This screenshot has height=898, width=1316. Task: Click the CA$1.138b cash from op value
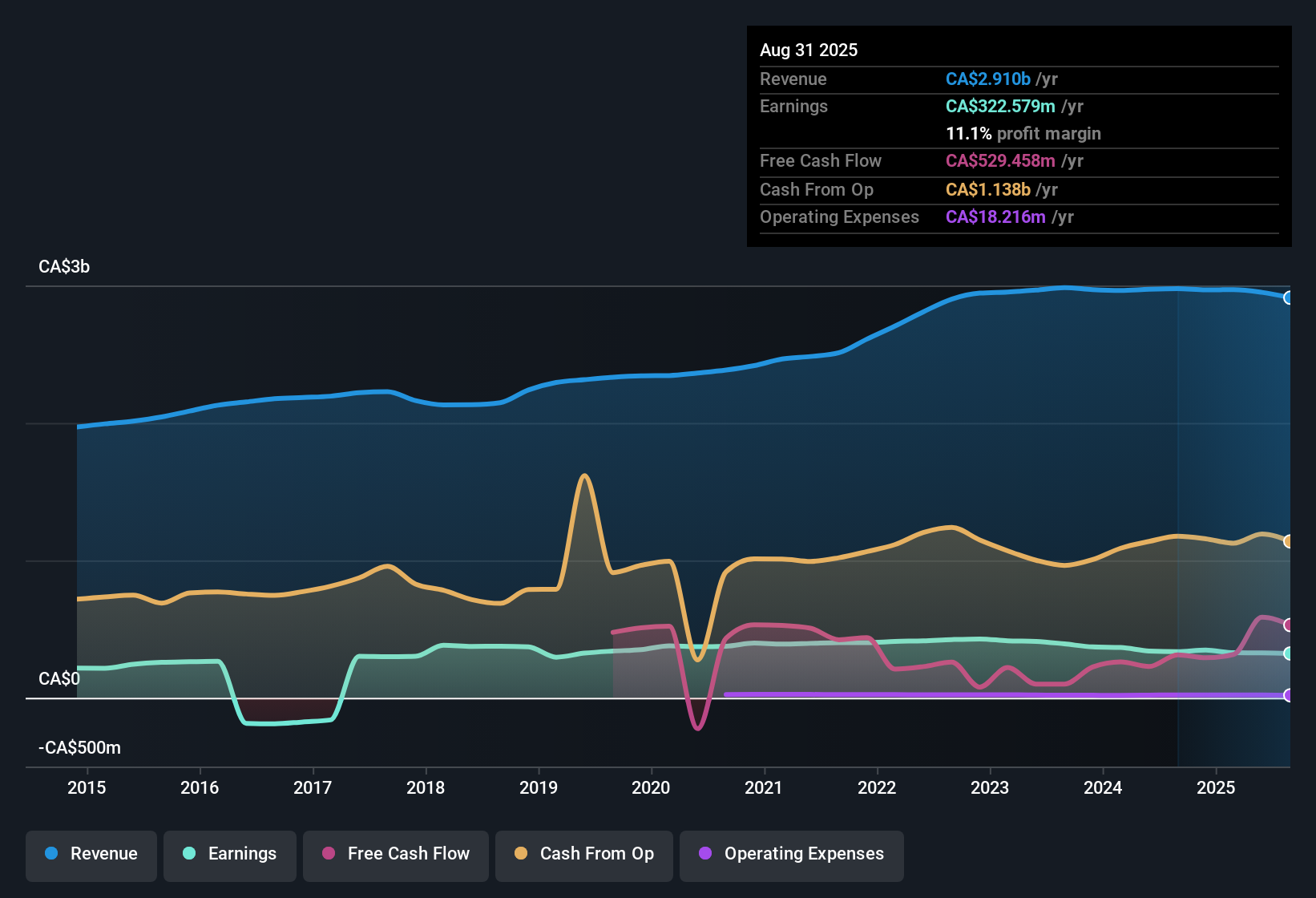988,189
